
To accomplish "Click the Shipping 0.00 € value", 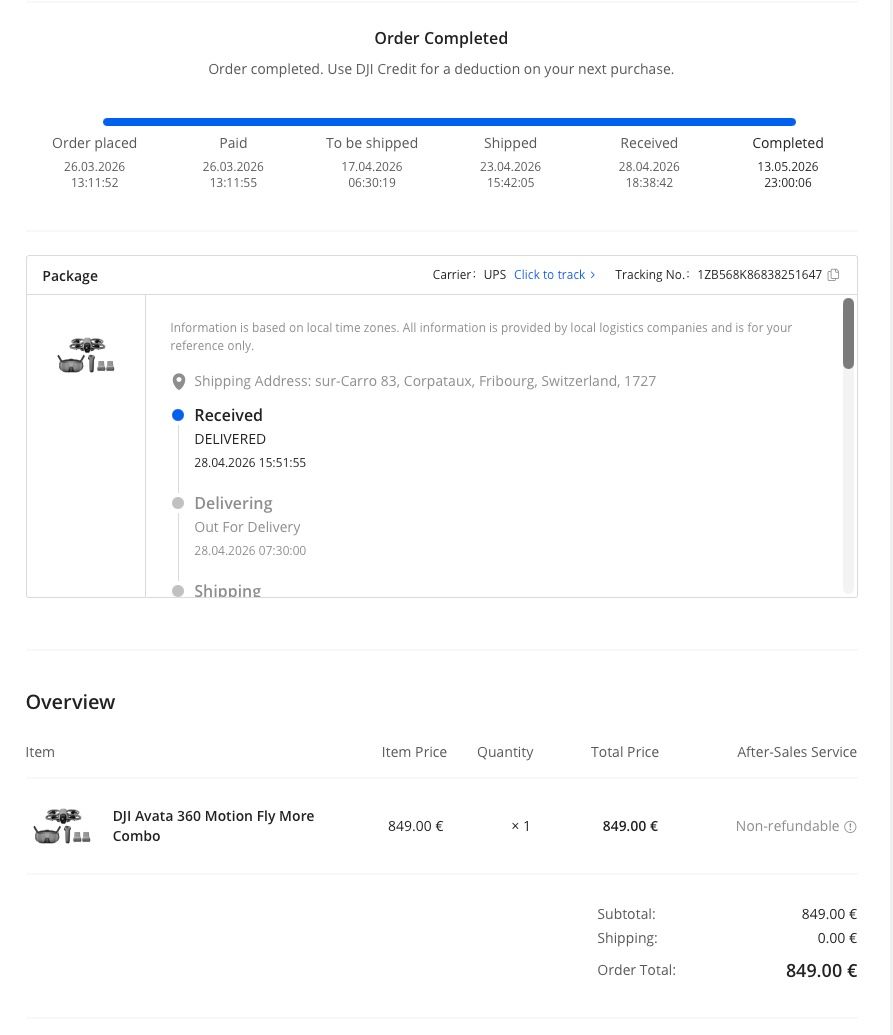I will [x=837, y=938].
